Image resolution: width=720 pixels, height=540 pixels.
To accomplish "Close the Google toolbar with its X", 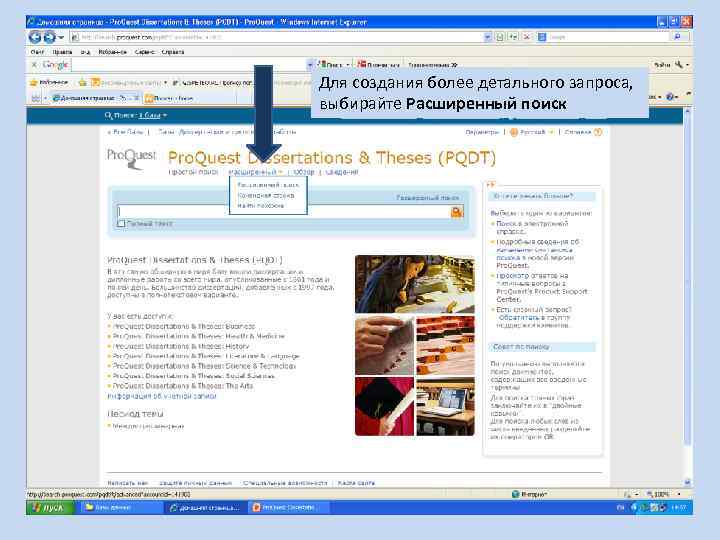I will [34, 65].
